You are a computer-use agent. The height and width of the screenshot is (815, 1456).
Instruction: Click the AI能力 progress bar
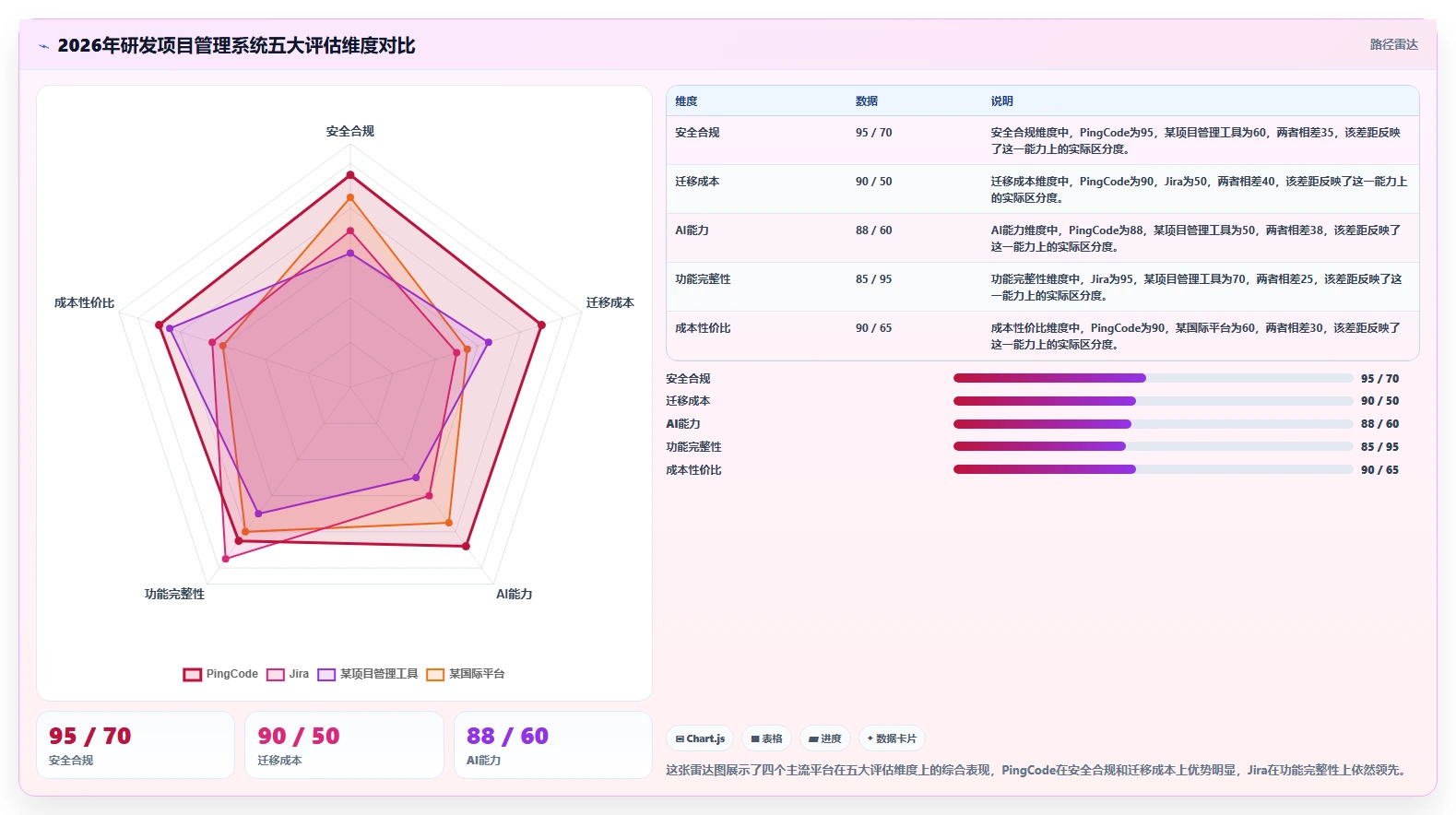pos(1153,424)
